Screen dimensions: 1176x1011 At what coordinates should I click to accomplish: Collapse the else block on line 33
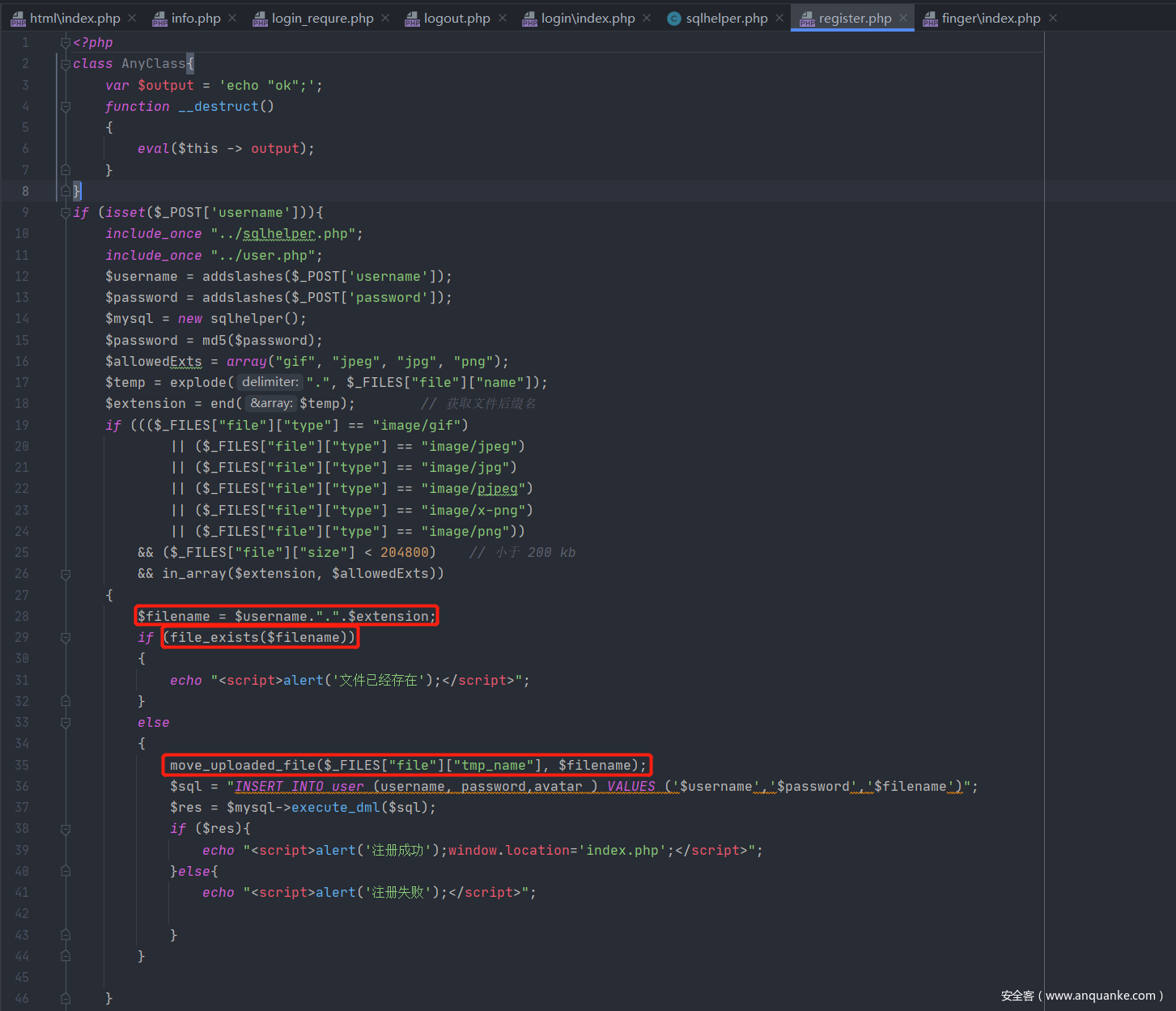click(66, 722)
